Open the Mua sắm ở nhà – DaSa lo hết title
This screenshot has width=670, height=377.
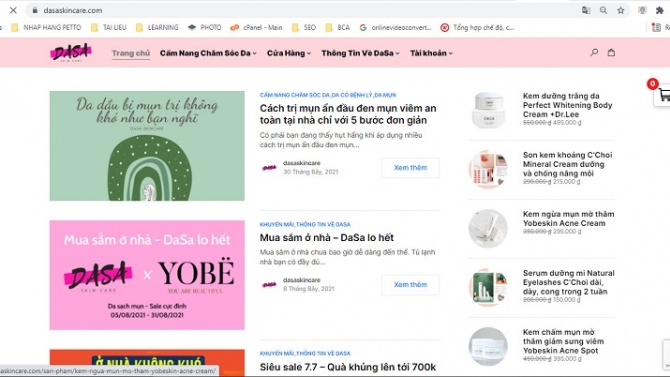tap(327, 238)
